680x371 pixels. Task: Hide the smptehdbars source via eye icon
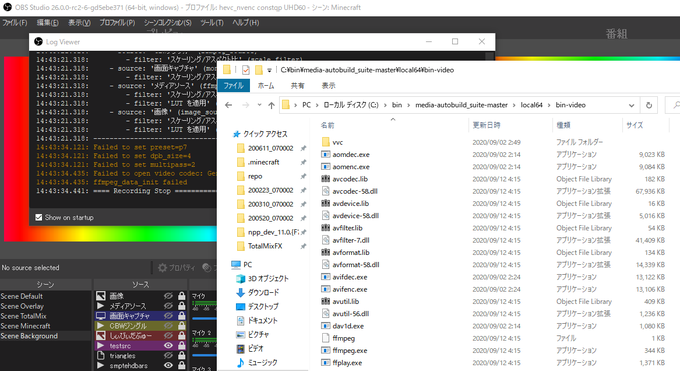pos(168,366)
